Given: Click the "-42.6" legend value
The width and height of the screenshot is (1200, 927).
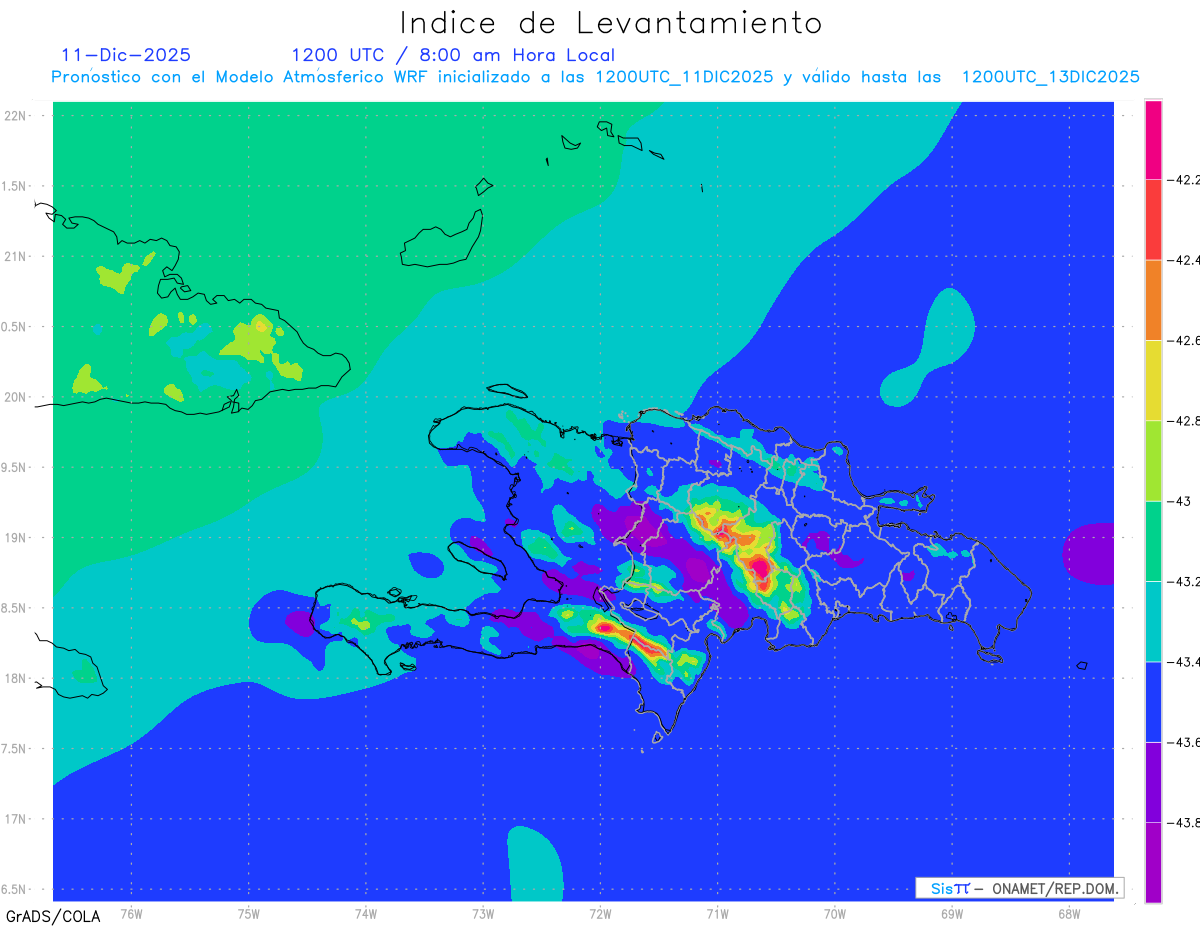Looking at the screenshot, I should coord(1184,341).
